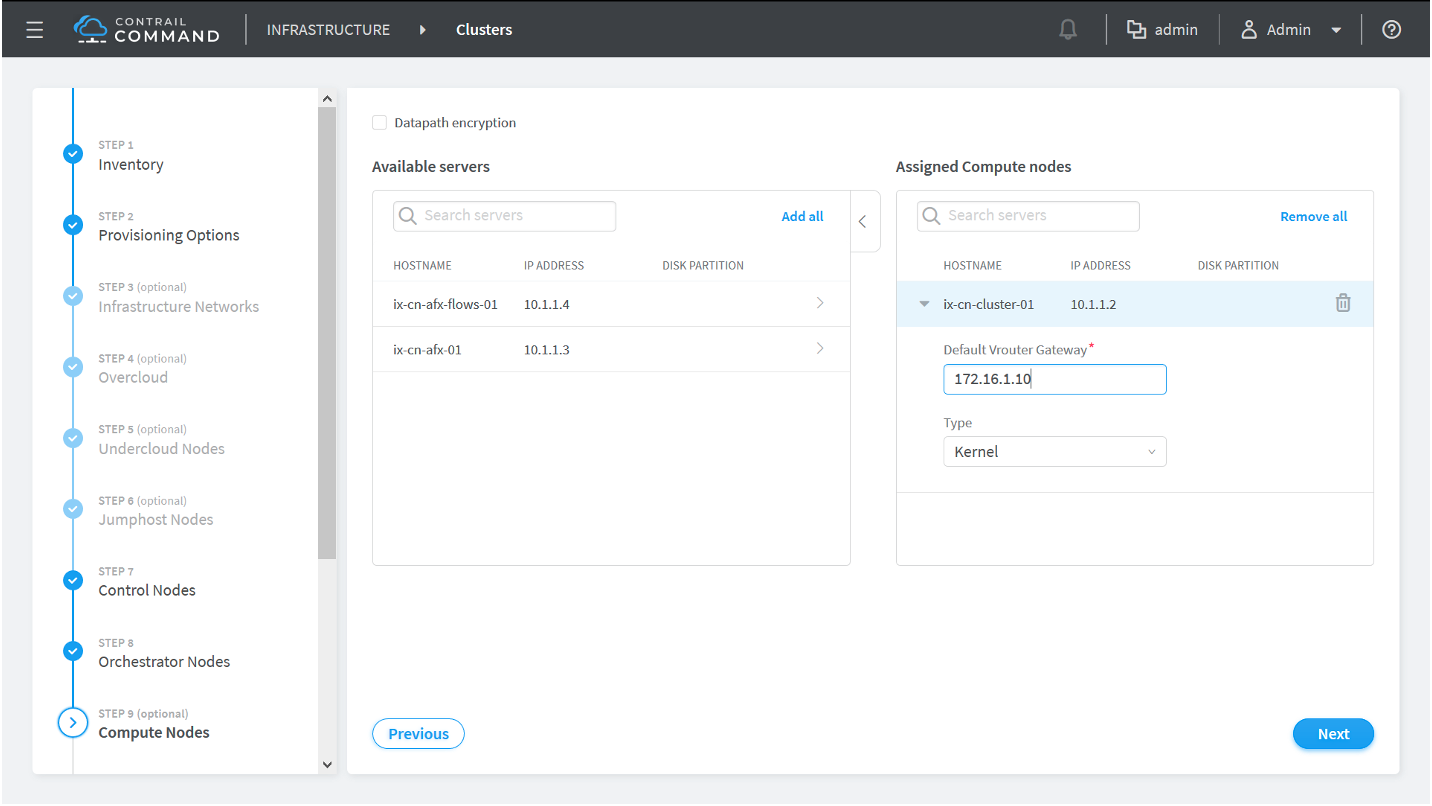Assign ix-cn-afx-01 using its arrow icon
1432x806 pixels.
click(x=820, y=349)
